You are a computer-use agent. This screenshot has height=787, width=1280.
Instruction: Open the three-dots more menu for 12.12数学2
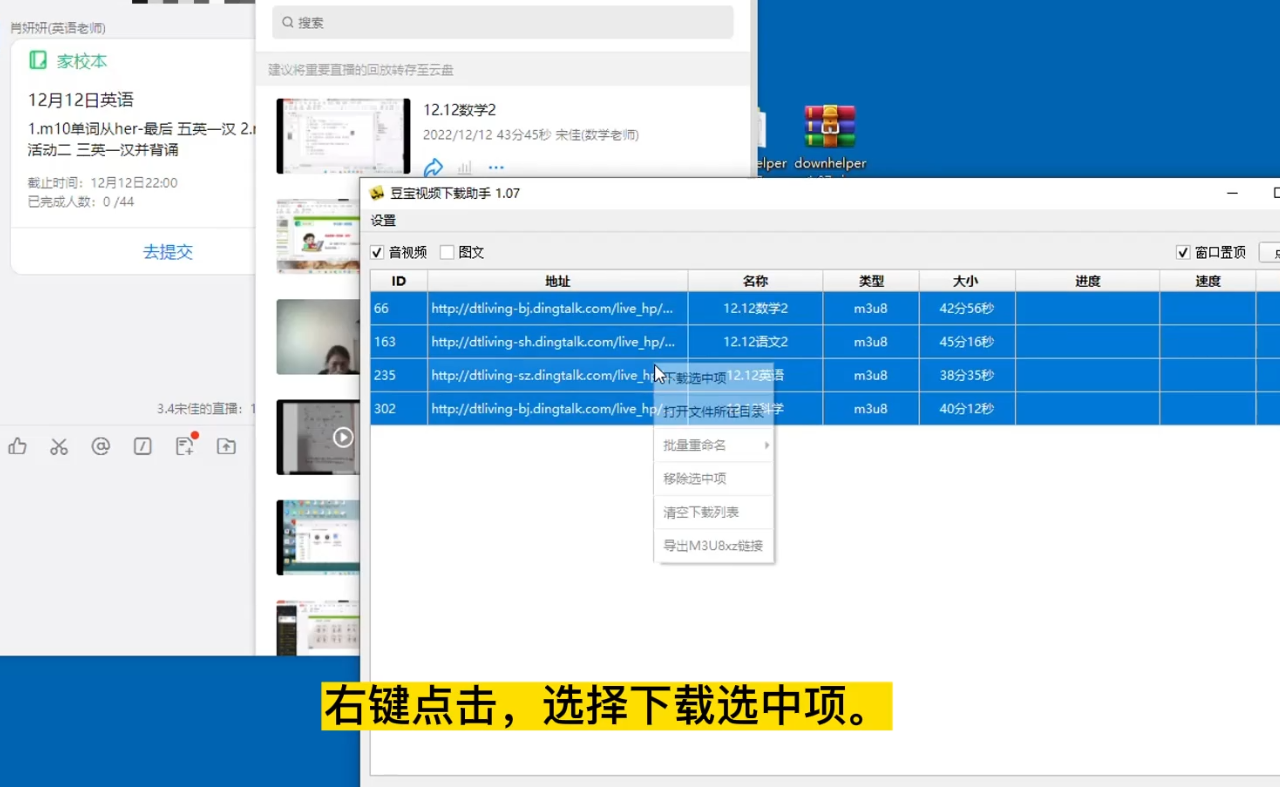point(496,168)
